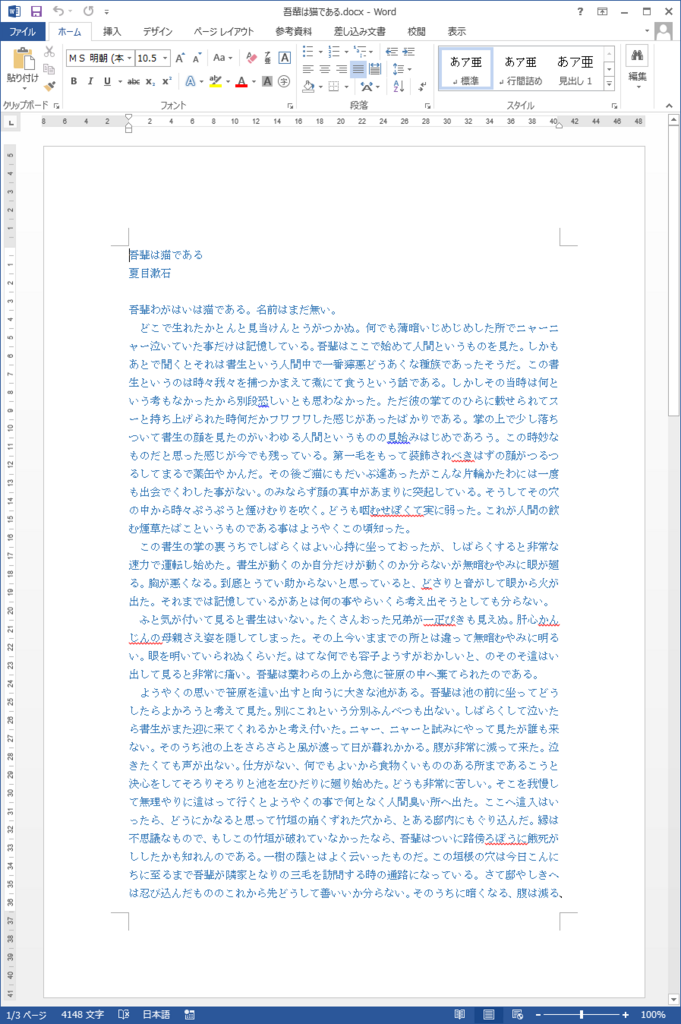
Task: Switch to read mode view icon
Action: coord(460,1014)
